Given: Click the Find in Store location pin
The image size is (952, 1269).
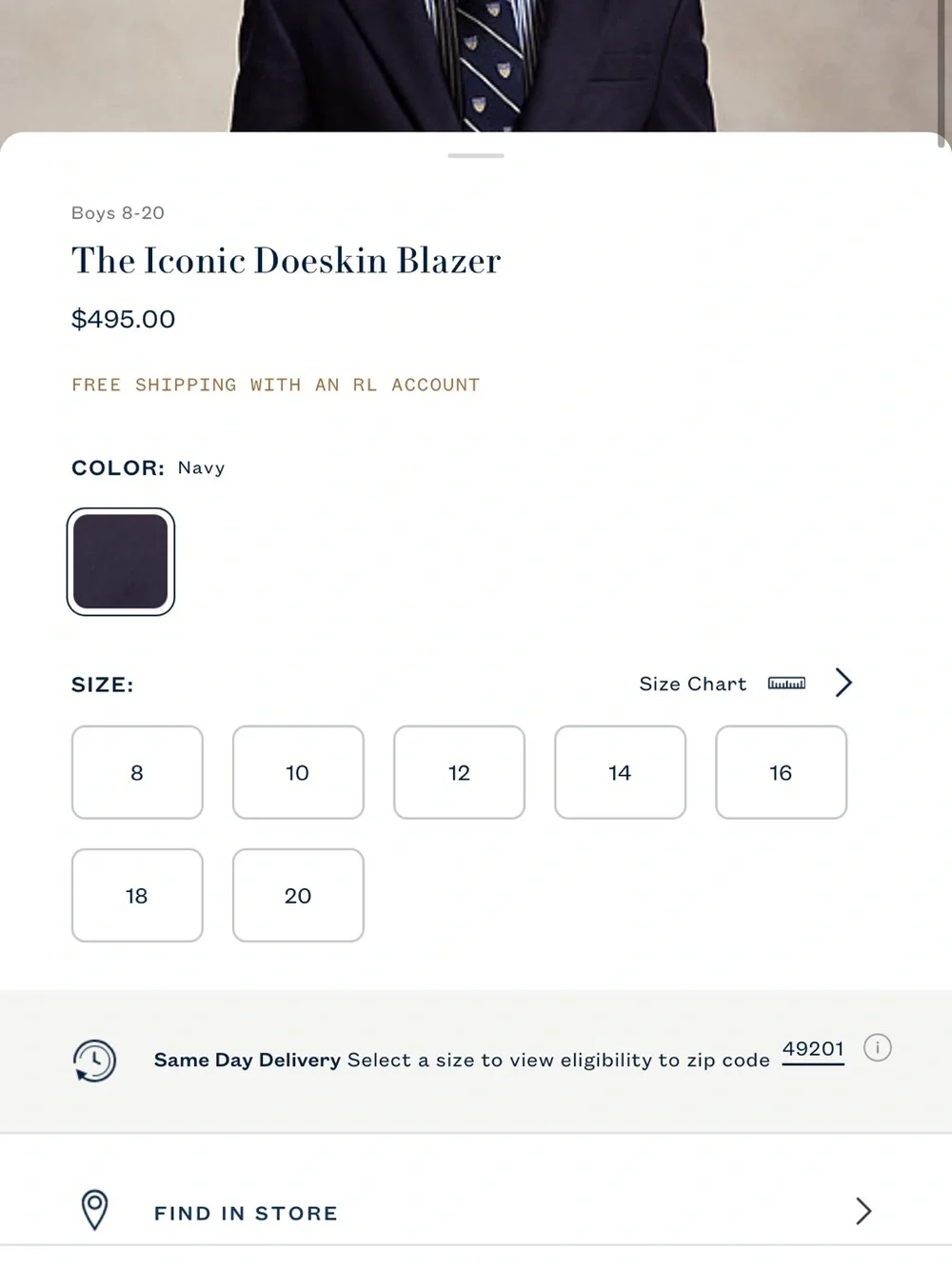Looking at the screenshot, I should tap(94, 1211).
